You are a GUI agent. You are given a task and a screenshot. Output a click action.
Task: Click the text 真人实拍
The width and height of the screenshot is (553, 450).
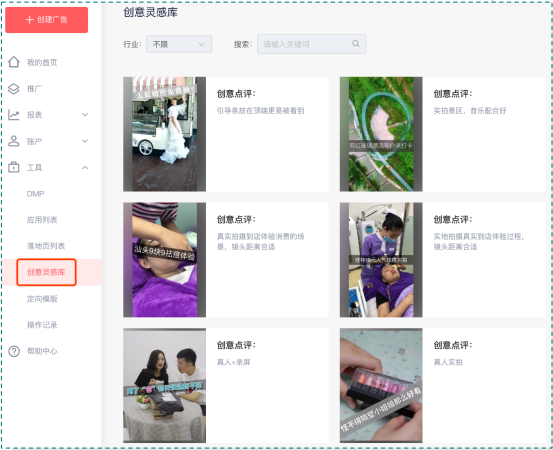(448, 362)
